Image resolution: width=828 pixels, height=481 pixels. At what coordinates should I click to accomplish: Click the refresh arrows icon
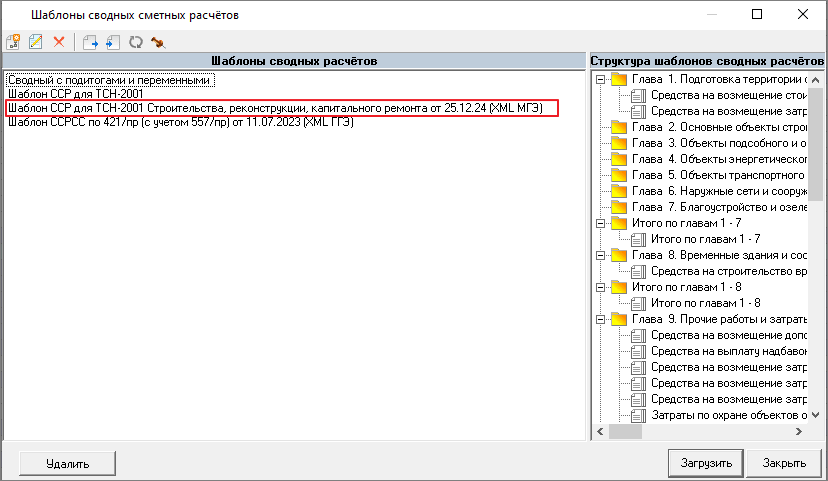coord(135,43)
